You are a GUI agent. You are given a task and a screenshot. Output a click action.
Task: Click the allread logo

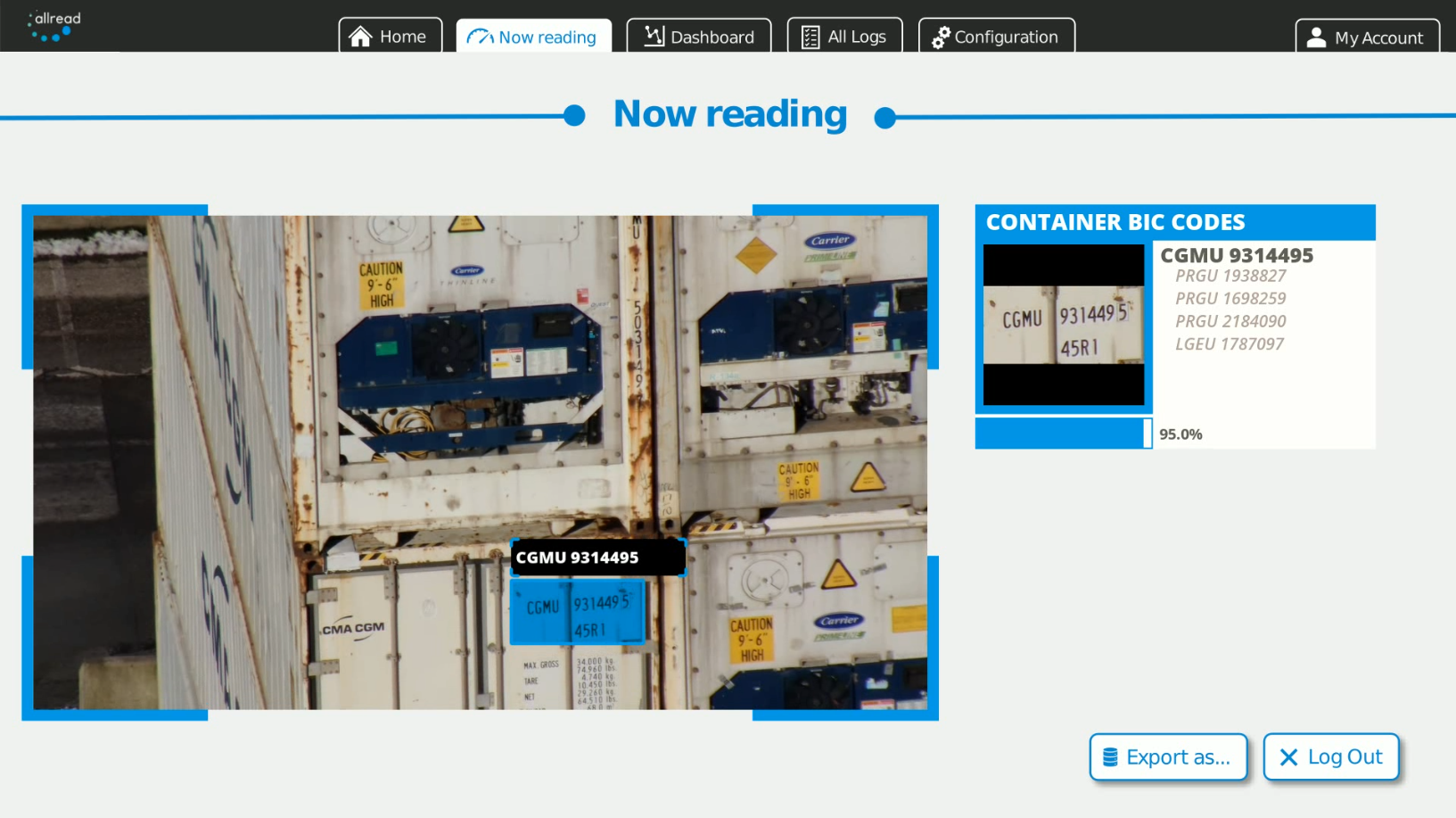coord(51,24)
